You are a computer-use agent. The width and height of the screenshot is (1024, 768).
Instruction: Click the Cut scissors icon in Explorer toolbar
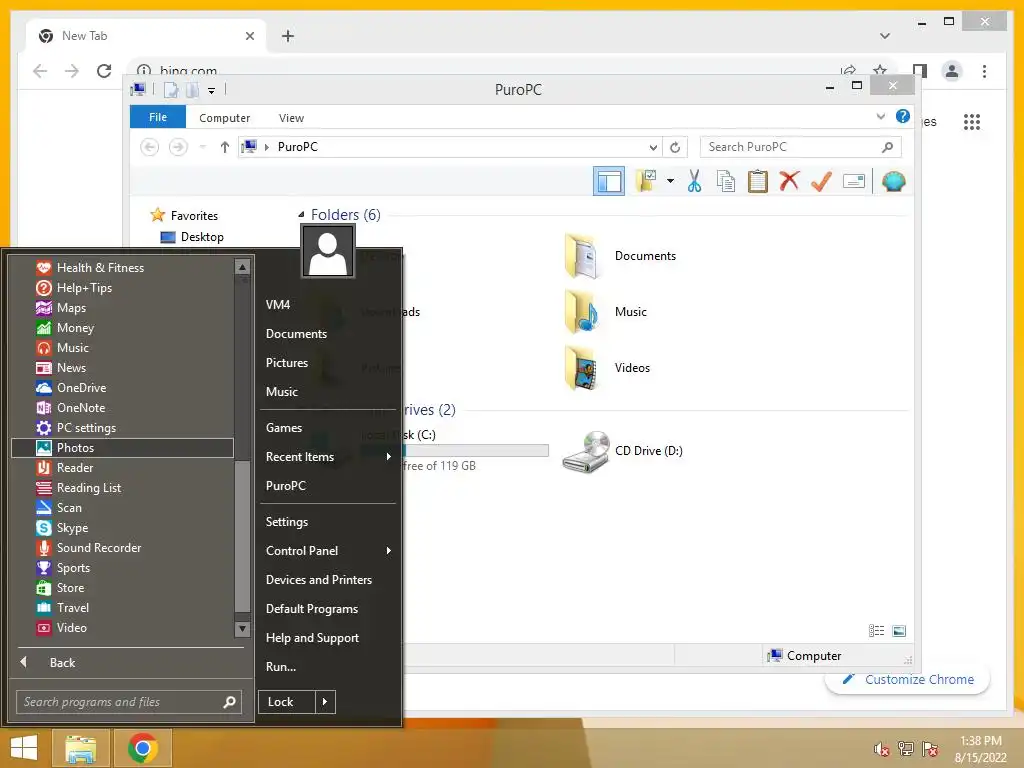click(694, 181)
